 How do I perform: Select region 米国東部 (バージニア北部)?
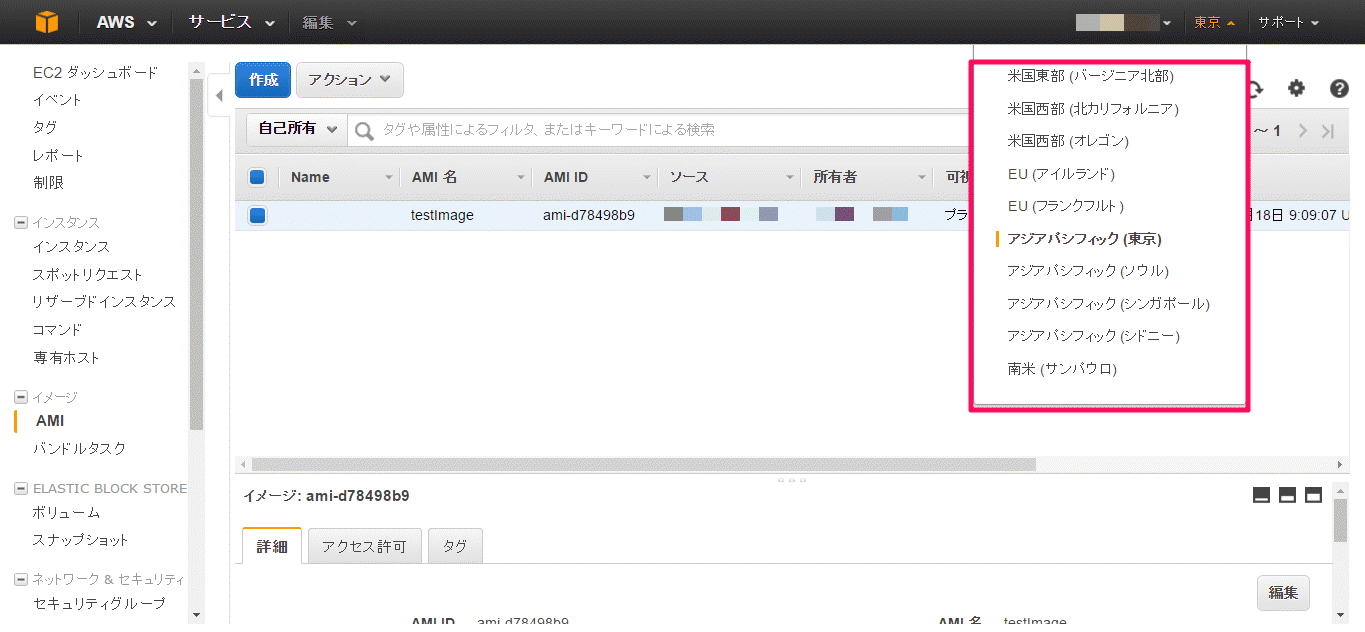1090,76
